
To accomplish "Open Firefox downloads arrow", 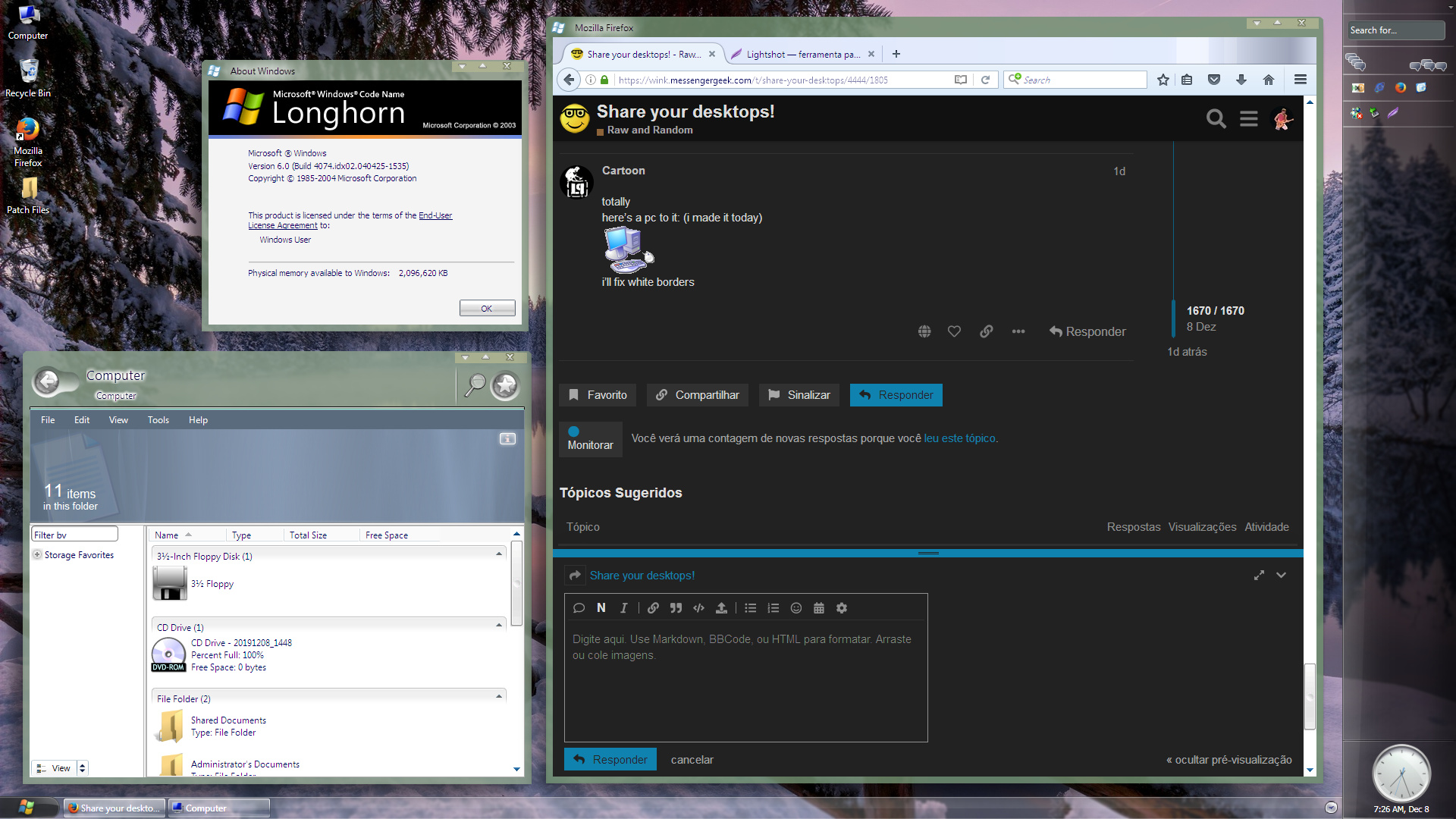I will 1241,80.
